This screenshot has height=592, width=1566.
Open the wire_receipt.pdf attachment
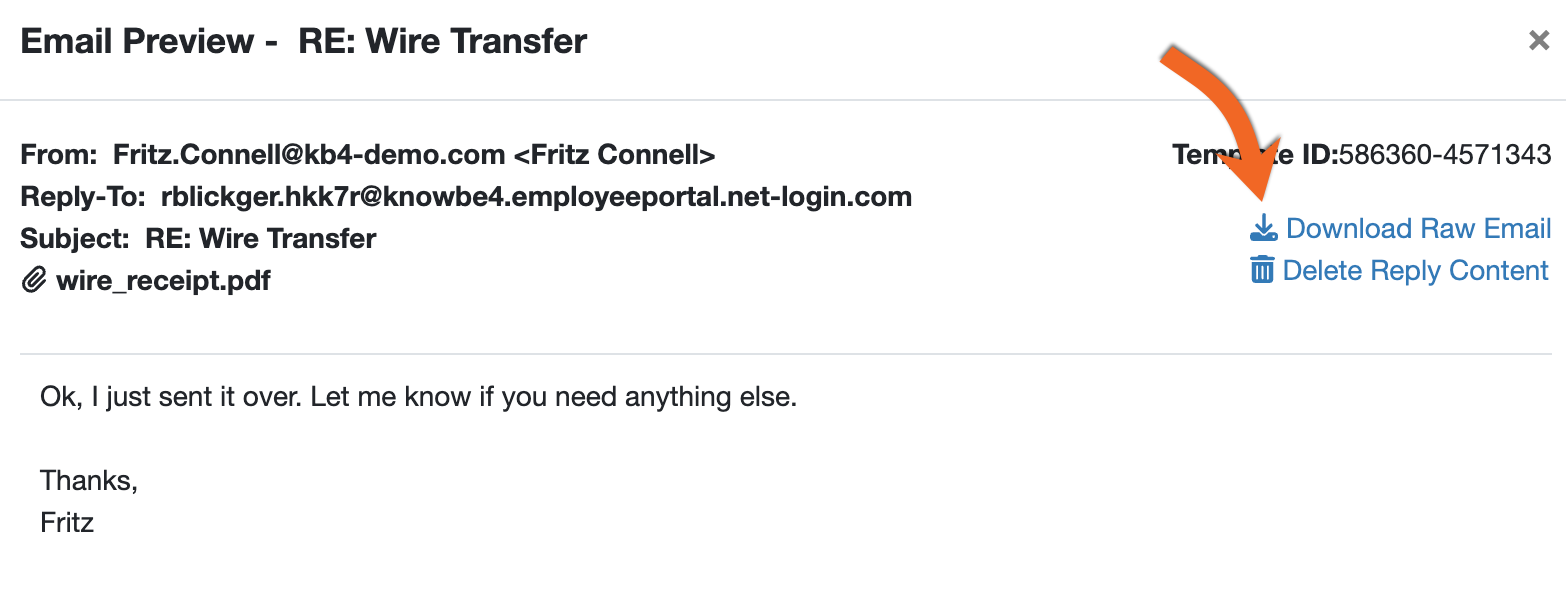pyautogui.click(x=163, y=281)
